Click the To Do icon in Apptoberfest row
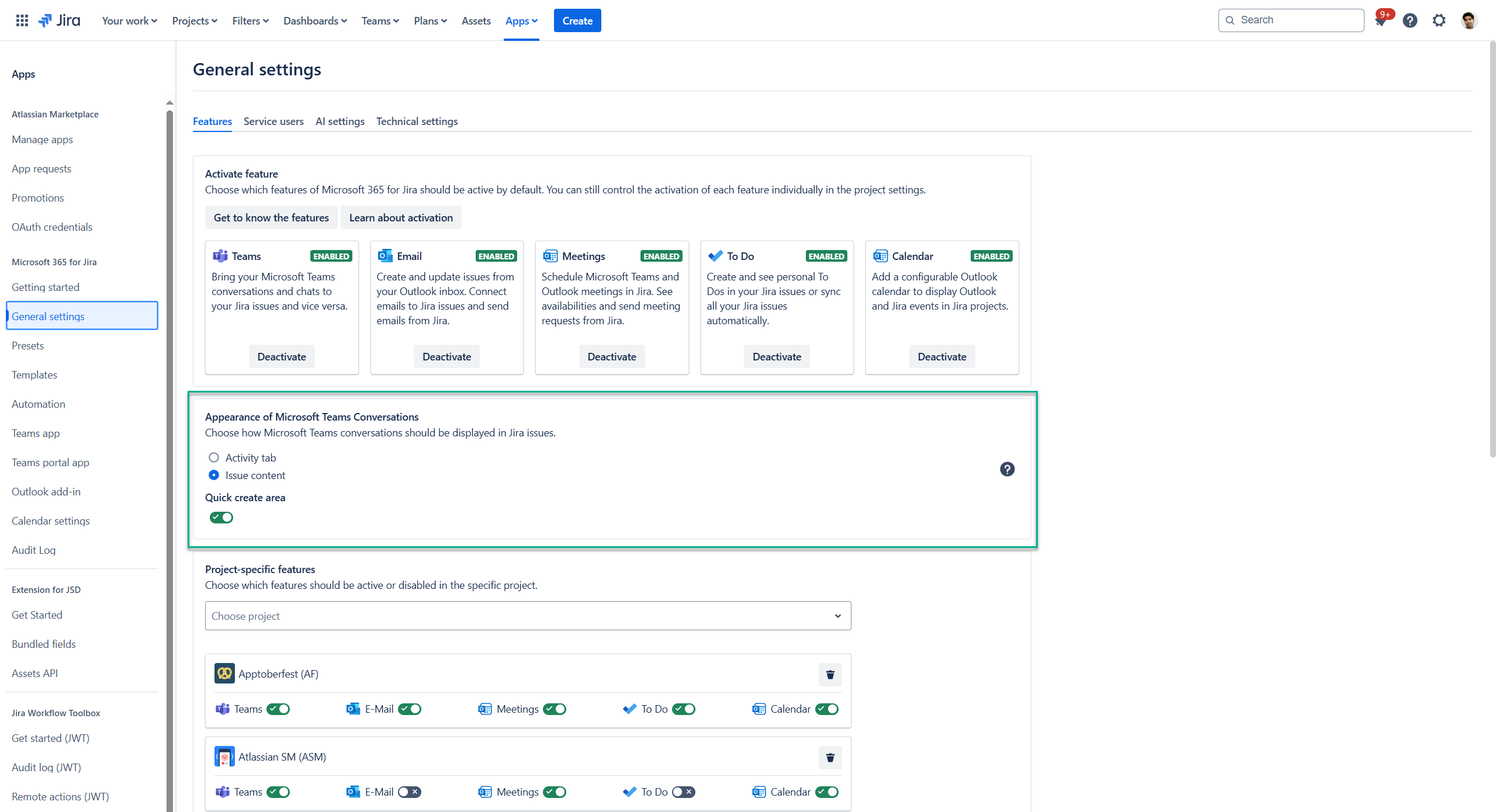 (x=629, y=709)
